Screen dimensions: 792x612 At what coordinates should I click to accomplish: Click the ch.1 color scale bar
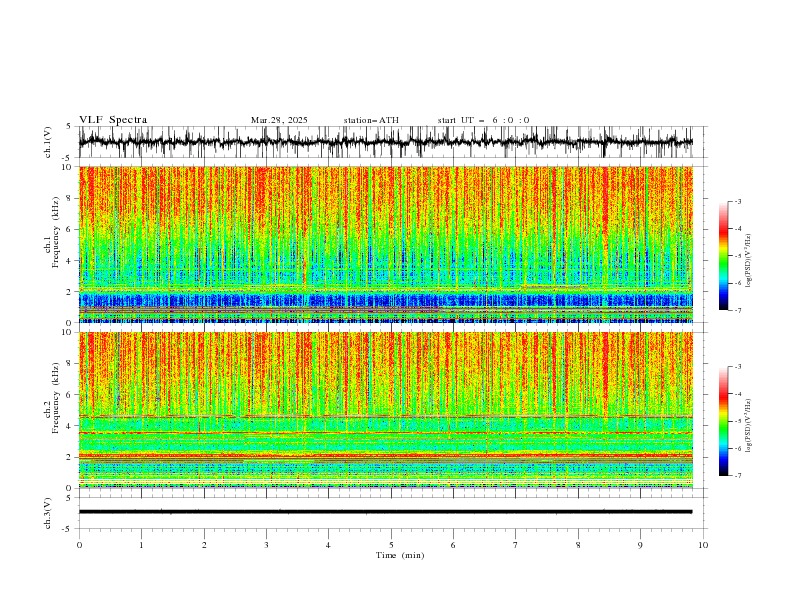[x=723, y=256]
